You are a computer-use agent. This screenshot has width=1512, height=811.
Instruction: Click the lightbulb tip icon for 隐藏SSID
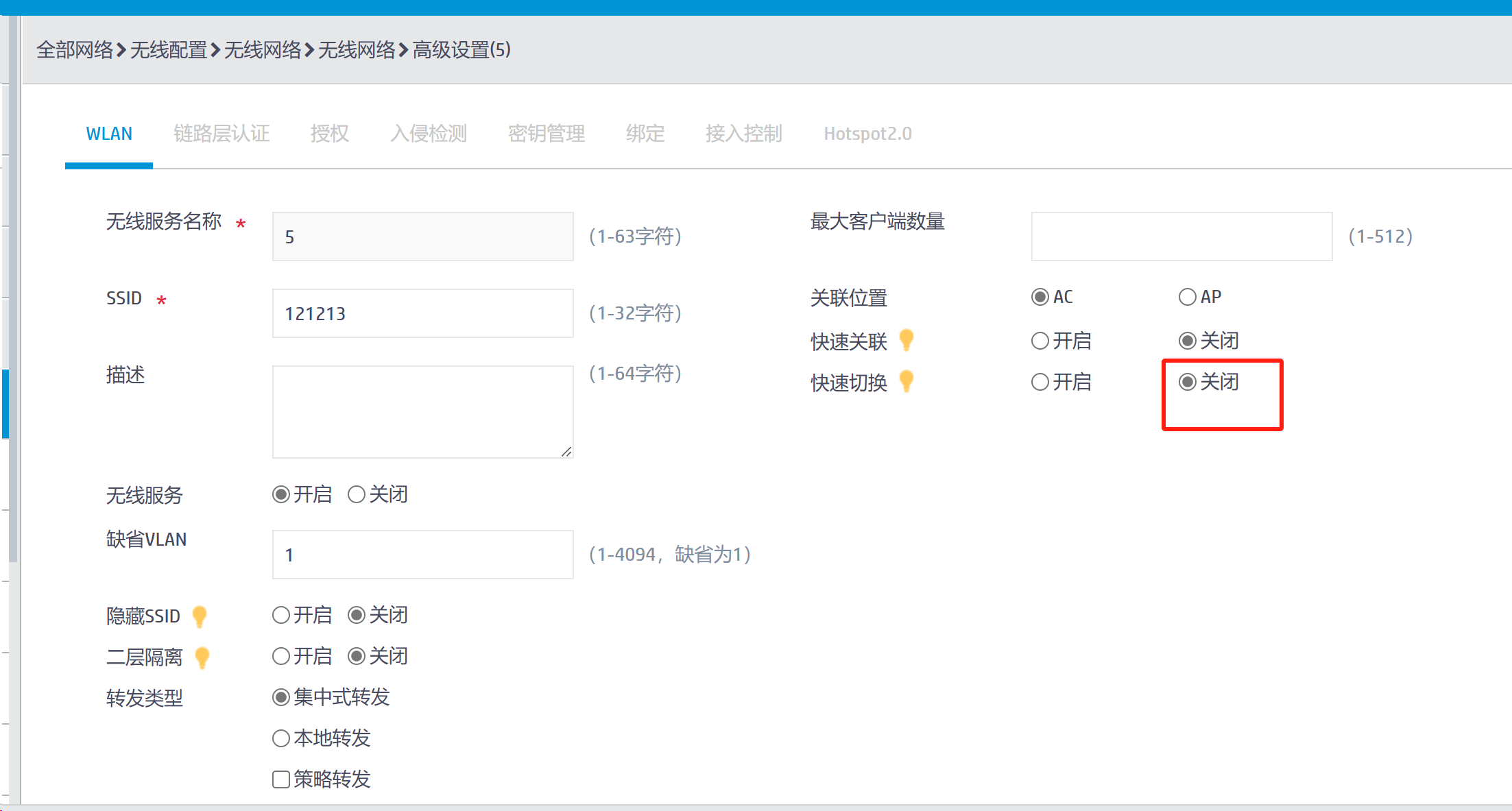(x=200, y=616)
